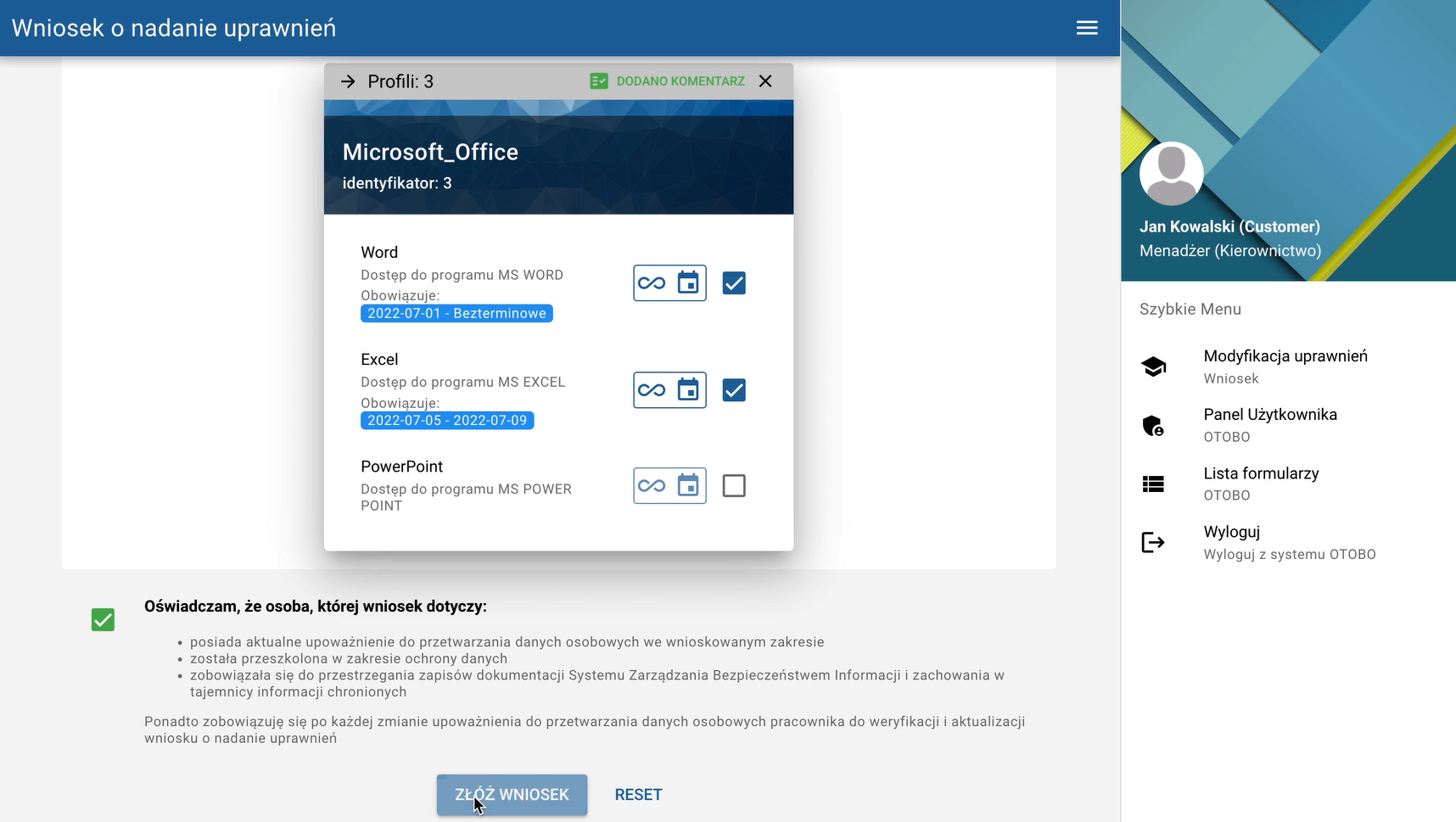
Task: Uncheck the Word access checkbox
Action: (x=734, y=283)
